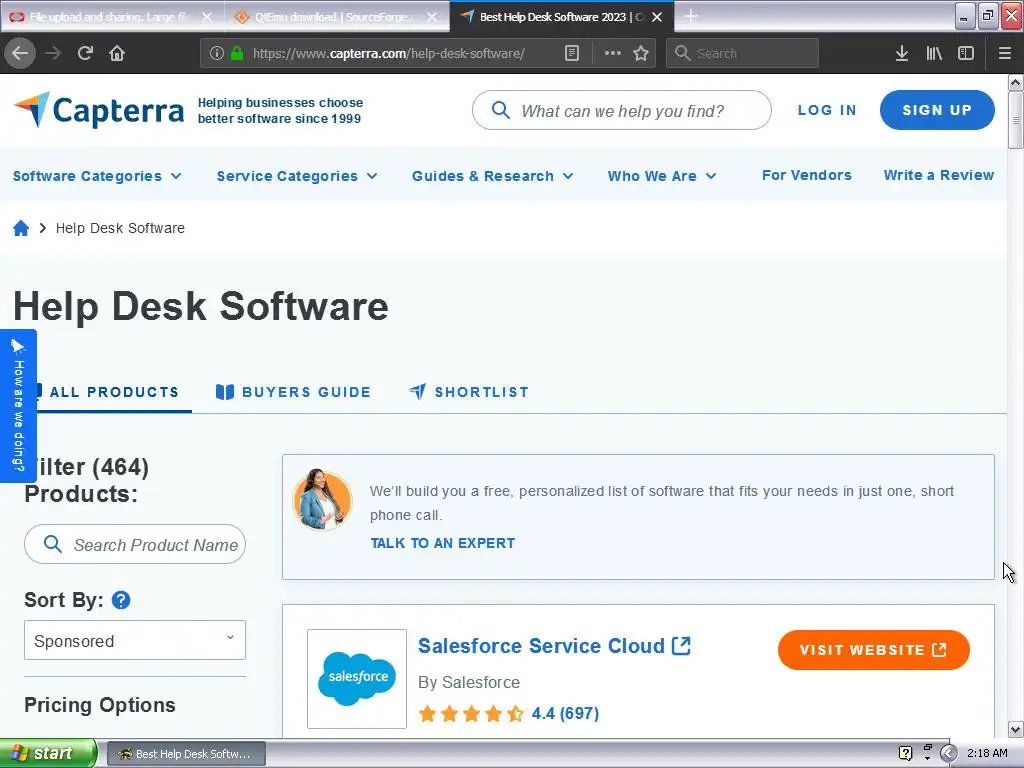Click the expert advisor avatar image

(x=323, y=500)
